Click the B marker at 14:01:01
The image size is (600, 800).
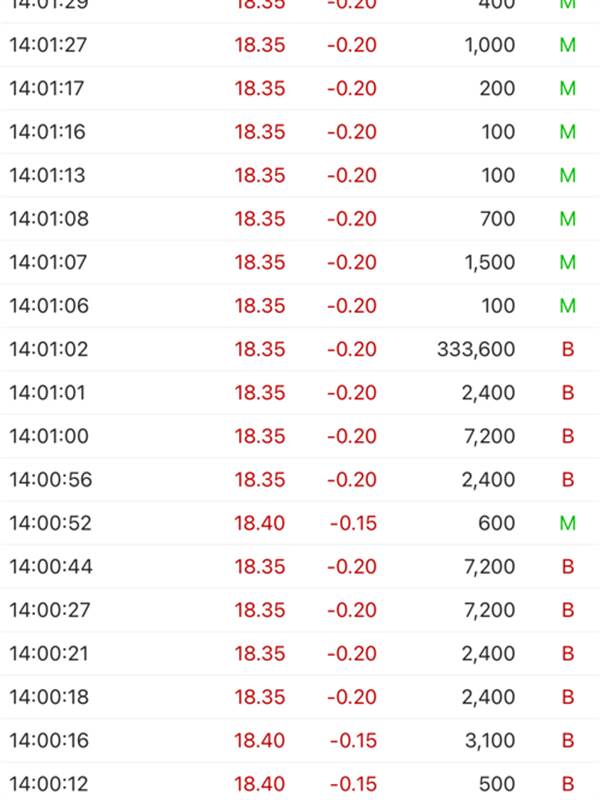click(568, 393)
